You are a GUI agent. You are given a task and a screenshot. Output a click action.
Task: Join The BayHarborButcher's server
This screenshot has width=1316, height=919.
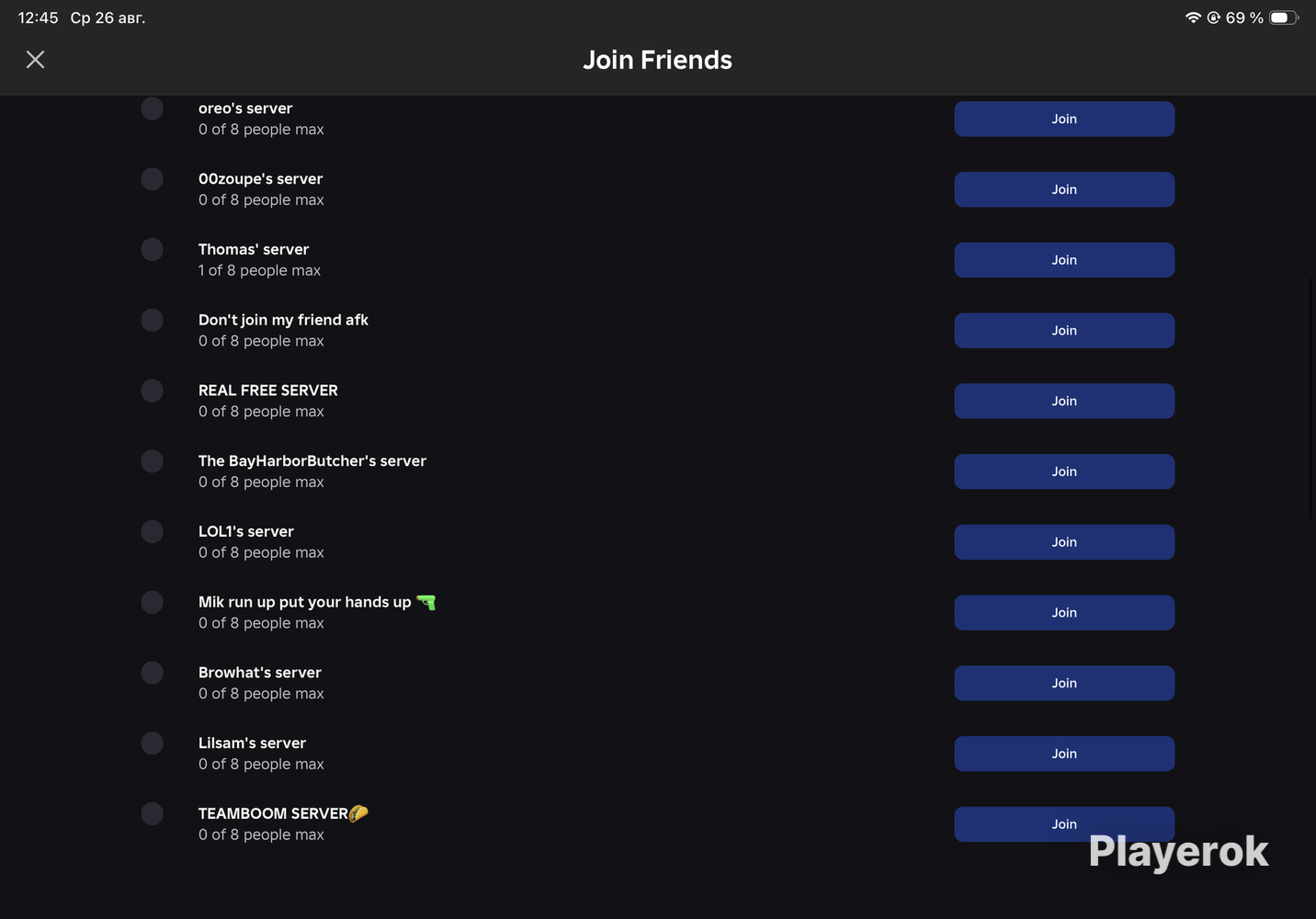coord(1064,471)
